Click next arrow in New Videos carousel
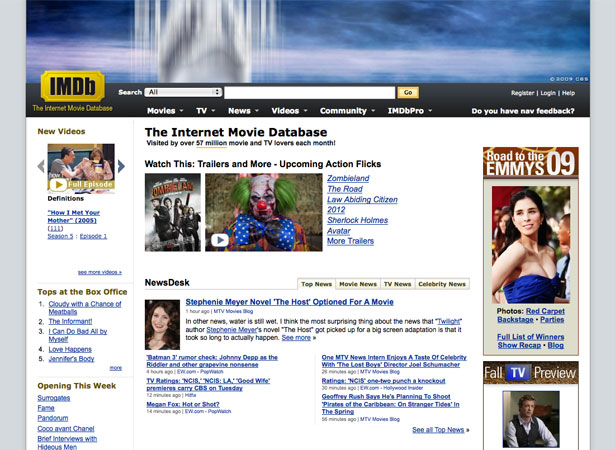This screenshot has width=615, height=450. pos(121,166)
